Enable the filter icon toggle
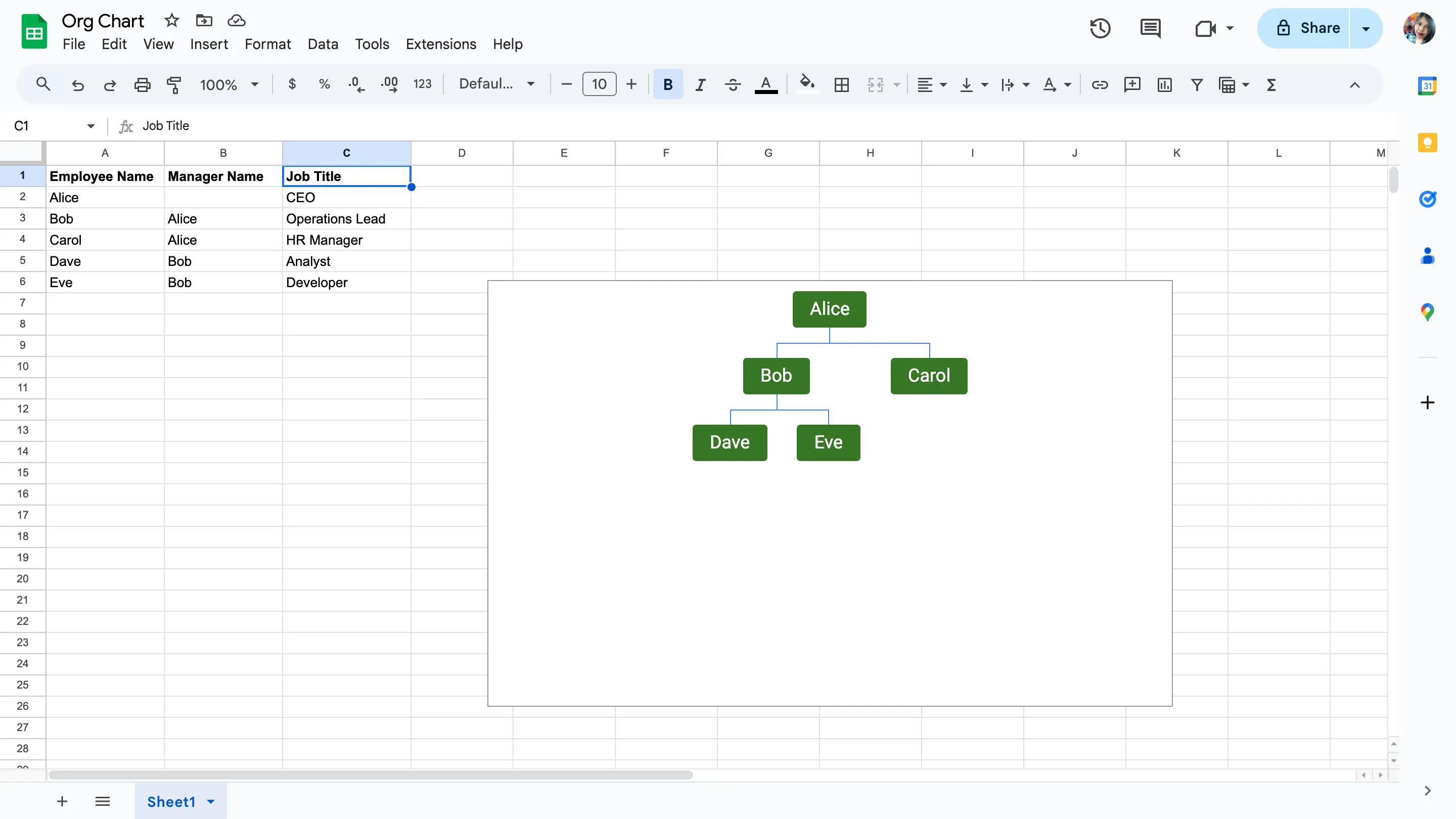The width and height of the screenshot is (1456, 819). [1197, 84]
